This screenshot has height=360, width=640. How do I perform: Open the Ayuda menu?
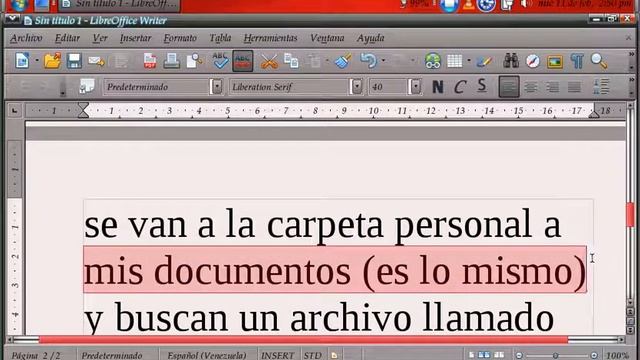pyautogui.click(x=371, y=38)
